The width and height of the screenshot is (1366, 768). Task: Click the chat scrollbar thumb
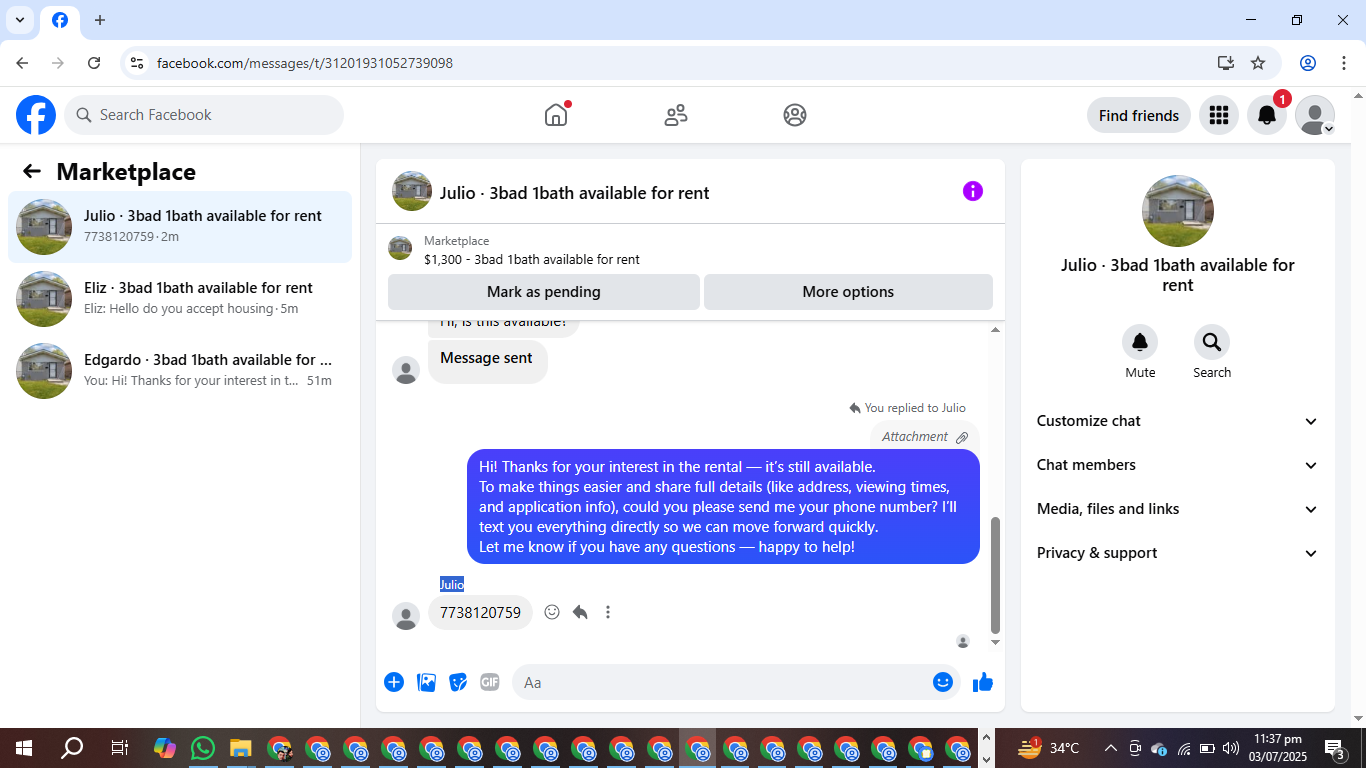(x=995, y=575)
